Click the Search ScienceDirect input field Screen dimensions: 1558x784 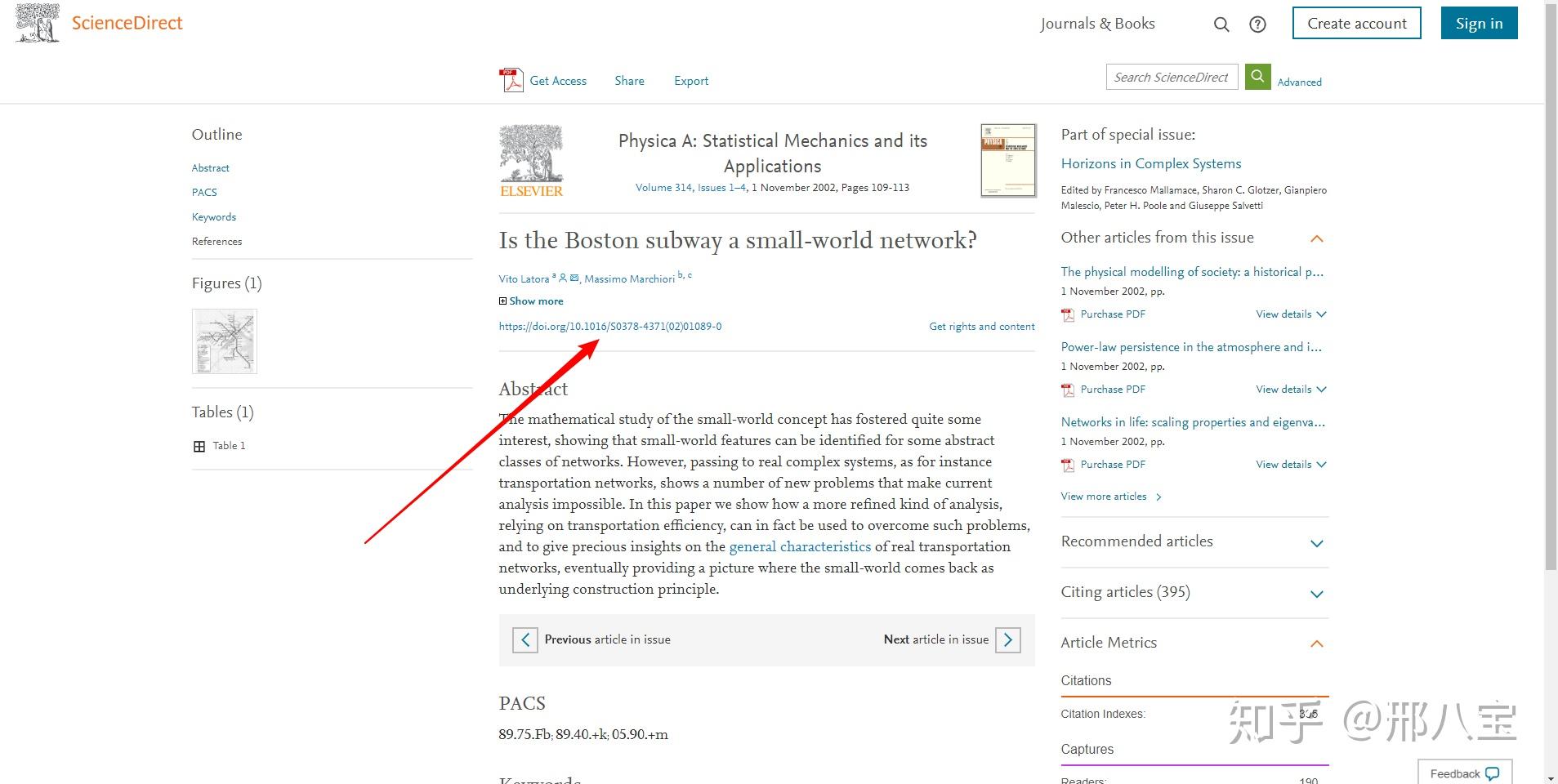point(1172,77)
